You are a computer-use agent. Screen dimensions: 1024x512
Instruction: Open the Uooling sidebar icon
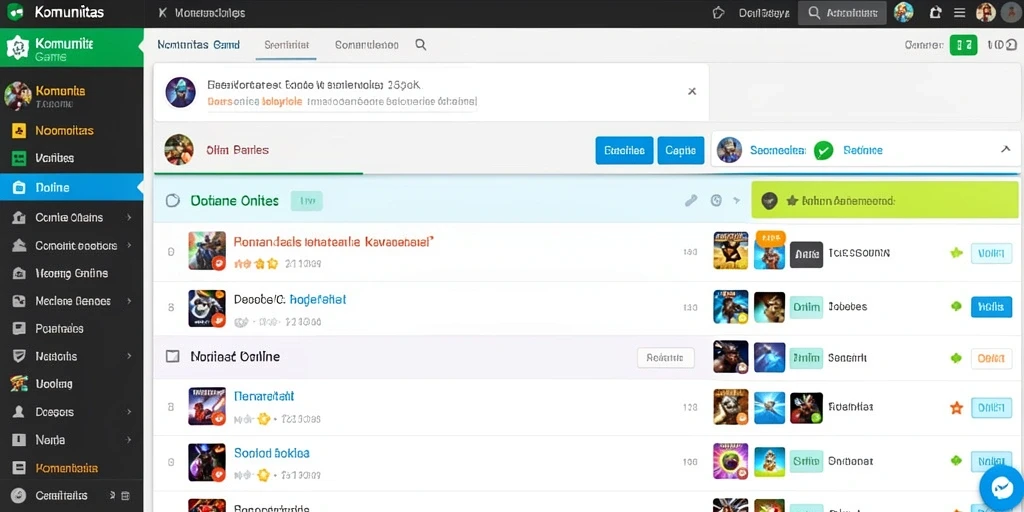point(19,384)
